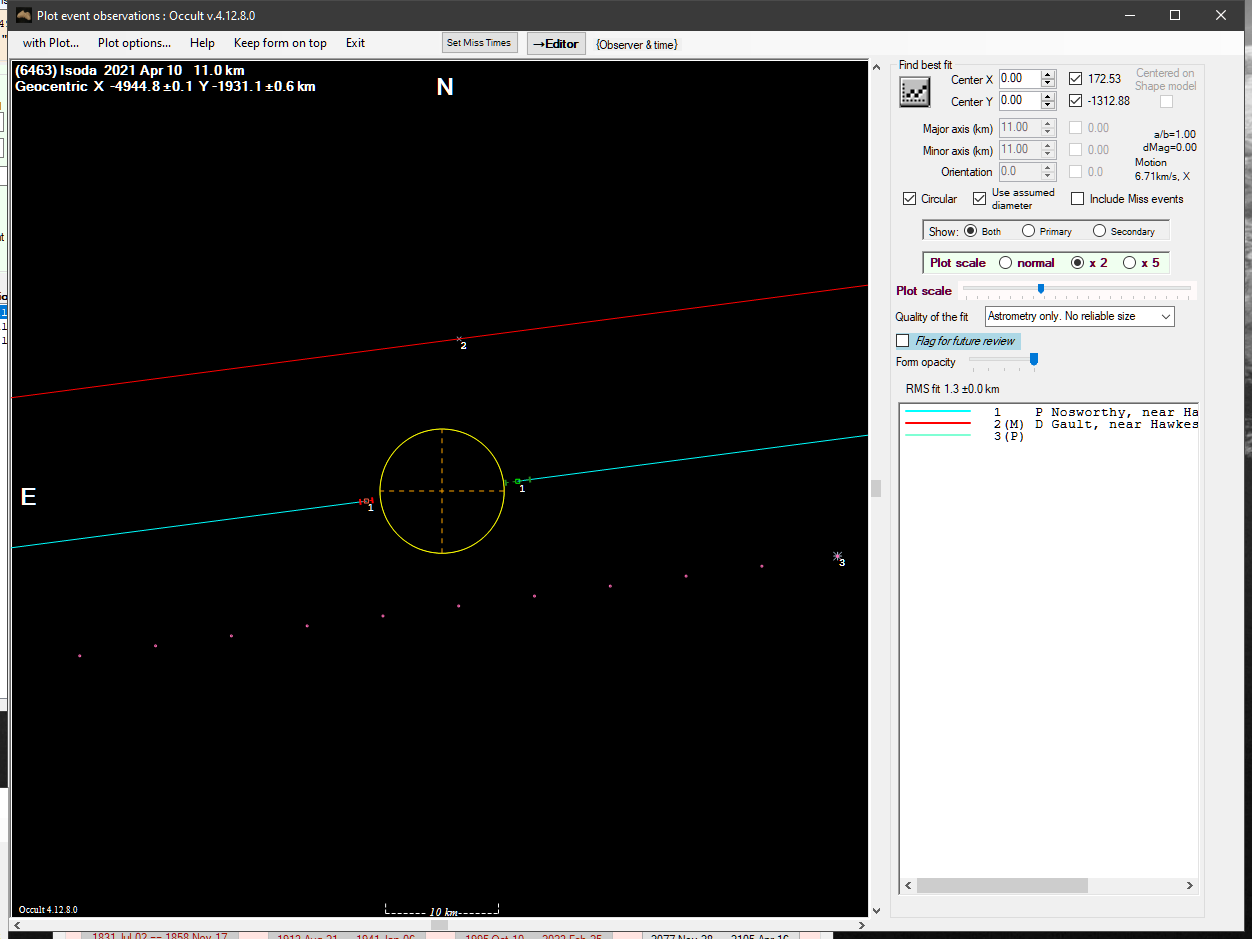Click the yellow asteroid circle center crosshair

click(x=442, y=491)
